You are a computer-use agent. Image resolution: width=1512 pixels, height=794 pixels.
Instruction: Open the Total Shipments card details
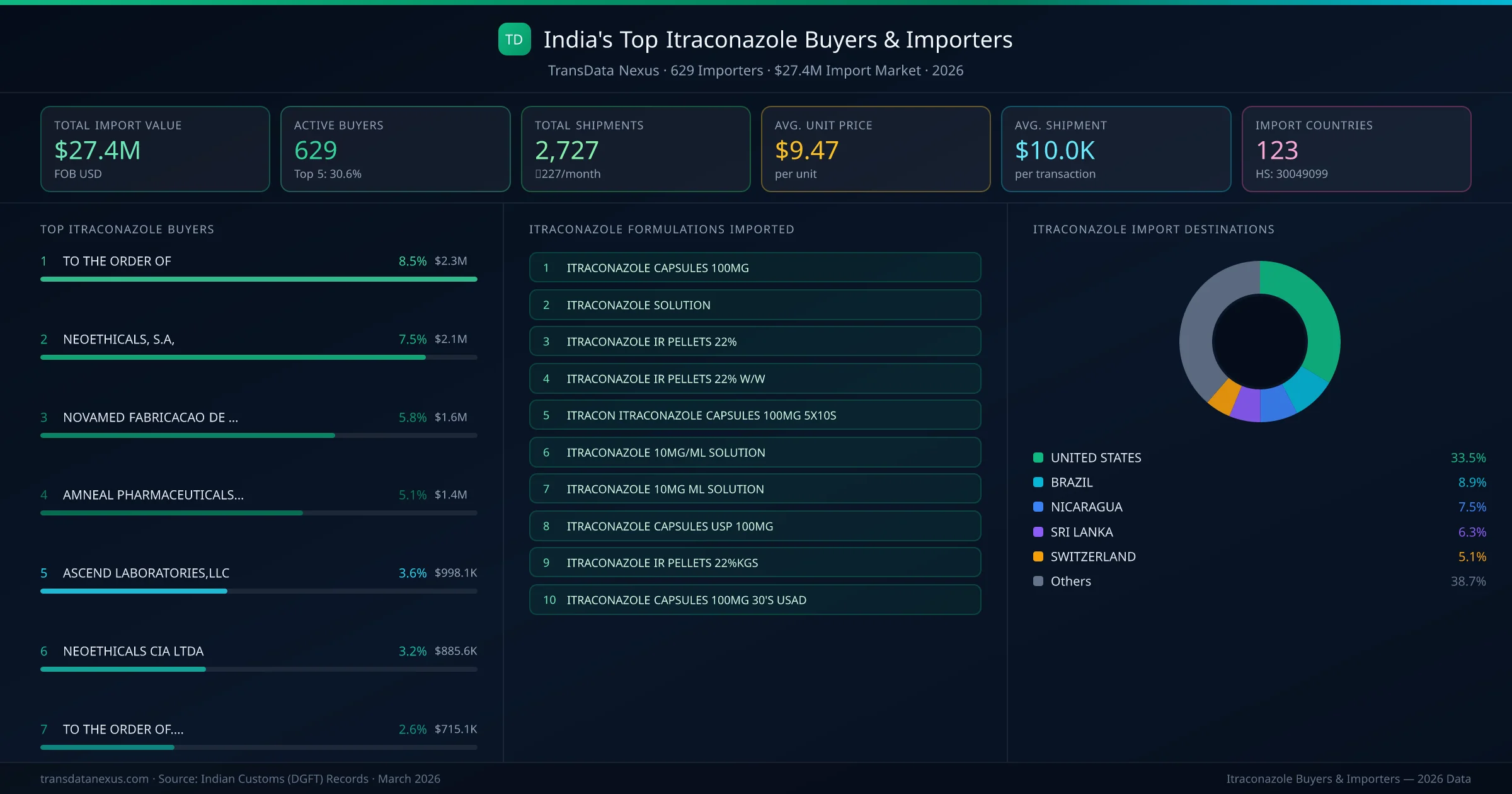(635, 149)
